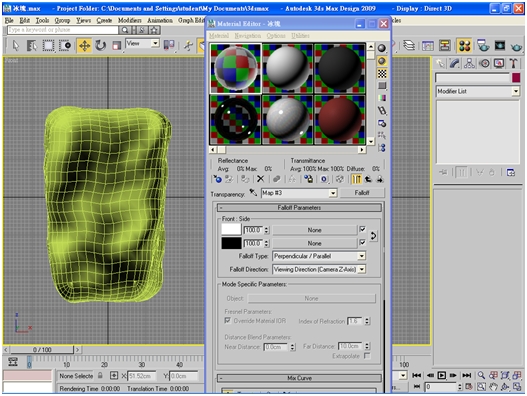Switch to the Create command panel

tap(440, 64)
